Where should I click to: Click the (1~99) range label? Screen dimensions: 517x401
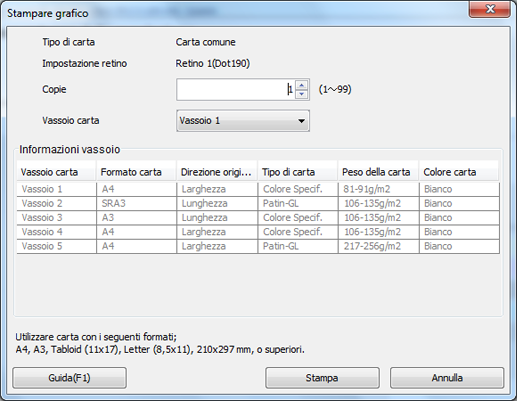point(335,89)
